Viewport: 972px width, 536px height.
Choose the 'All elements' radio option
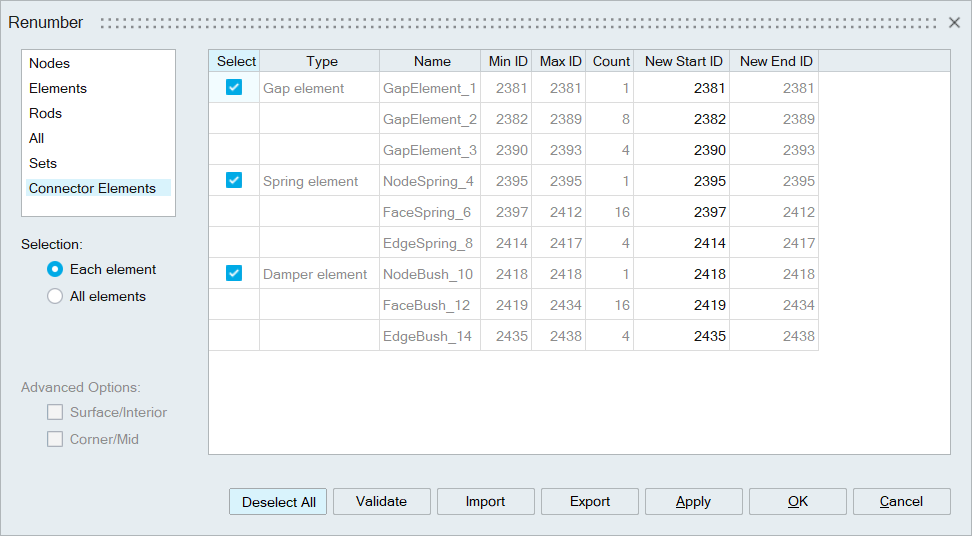[x=56, y=296]
